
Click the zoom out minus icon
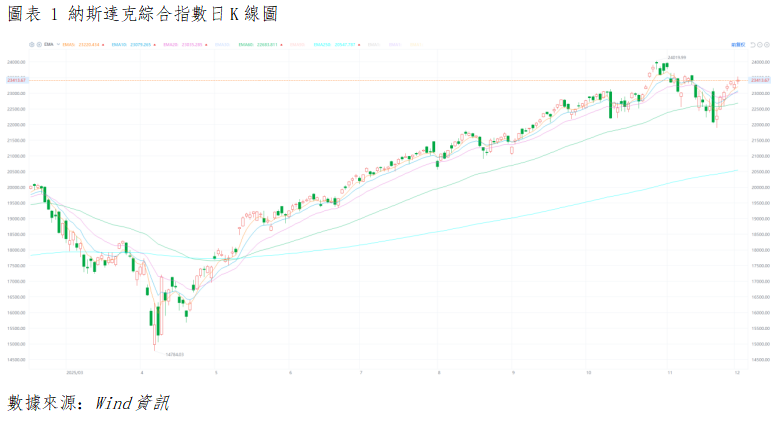click(x=762, y=44)
